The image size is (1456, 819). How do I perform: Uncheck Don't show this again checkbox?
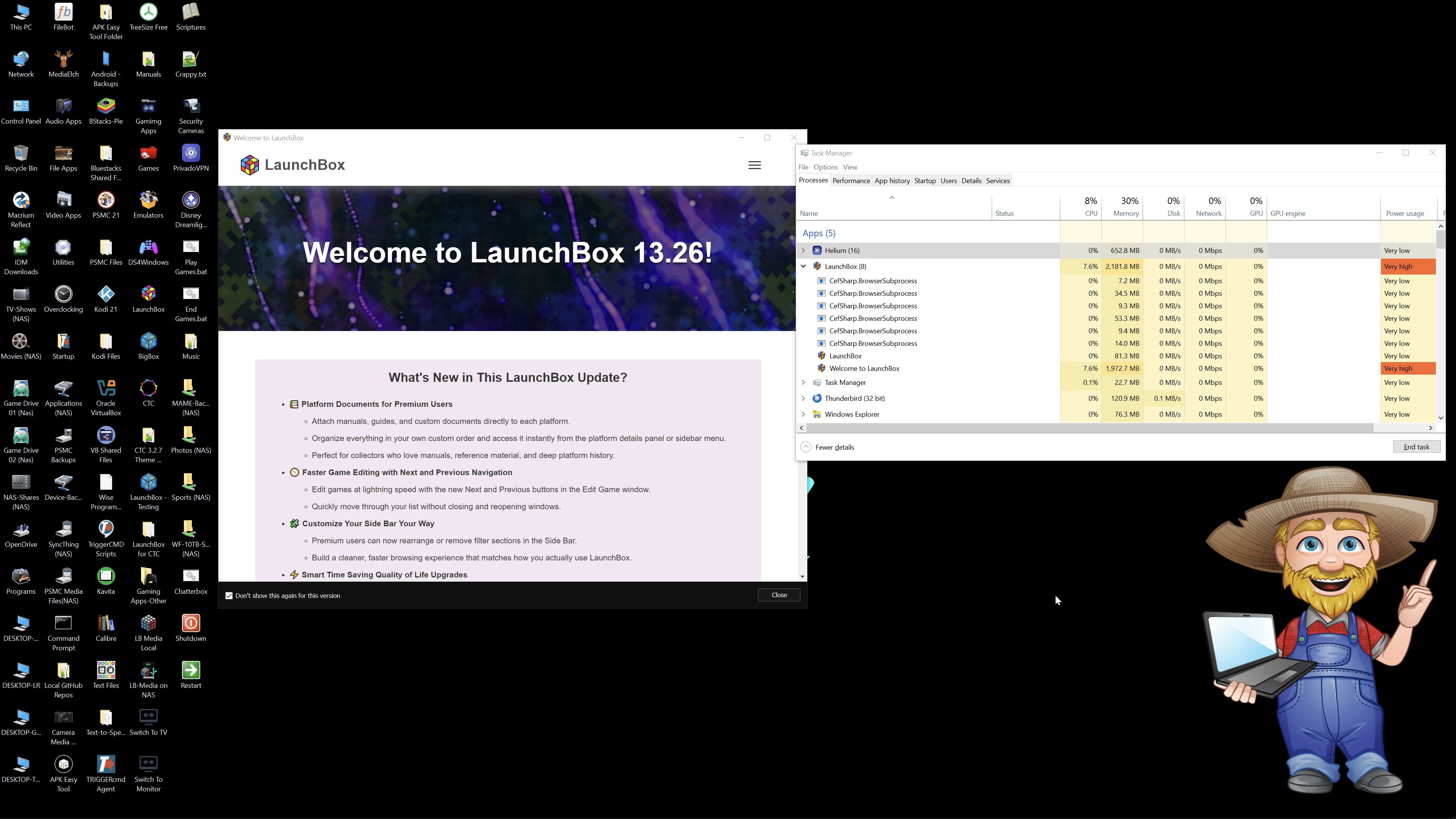tap(229, 596)
